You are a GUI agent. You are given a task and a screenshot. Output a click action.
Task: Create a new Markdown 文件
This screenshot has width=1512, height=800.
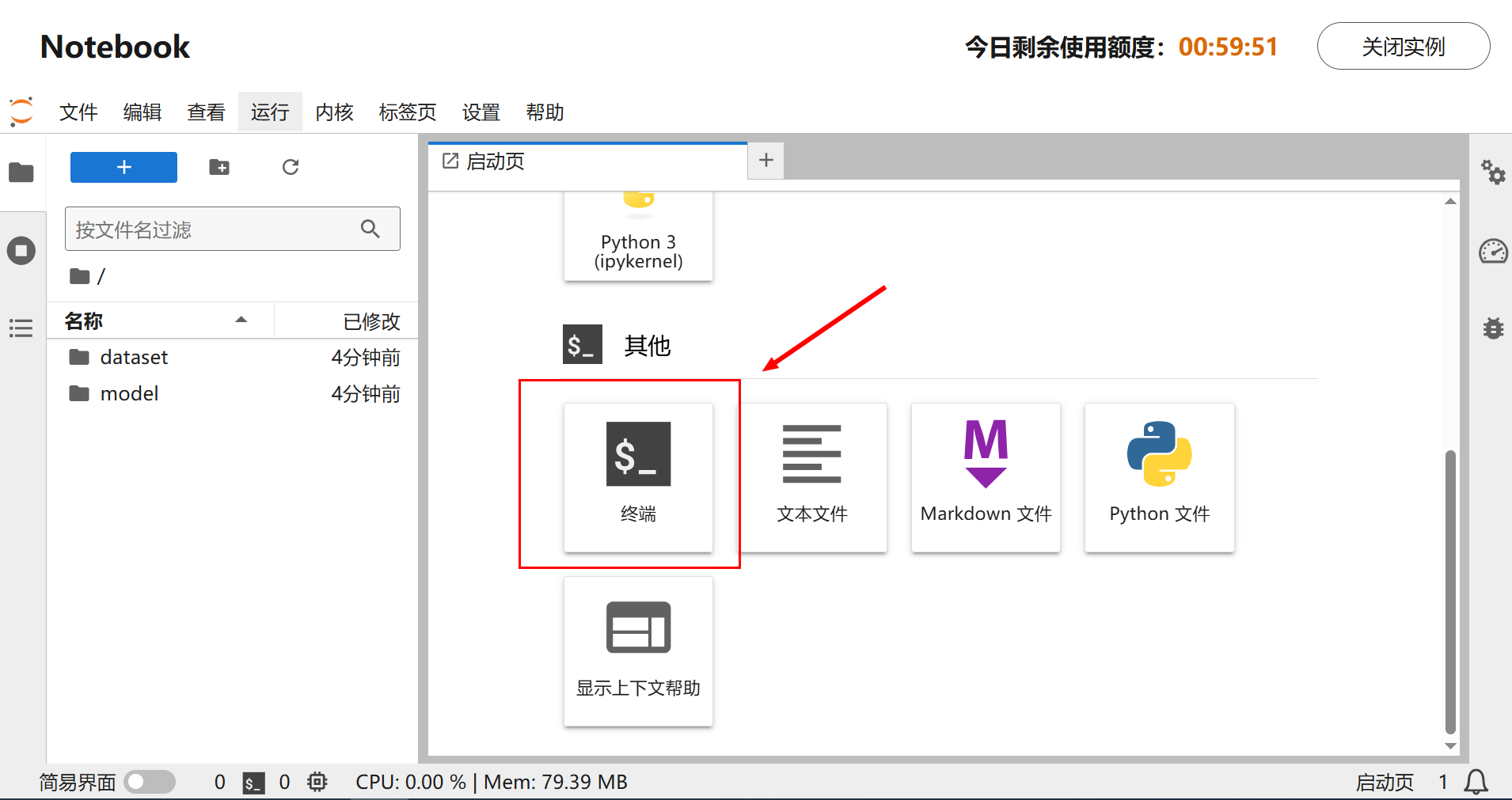[986, 477]
